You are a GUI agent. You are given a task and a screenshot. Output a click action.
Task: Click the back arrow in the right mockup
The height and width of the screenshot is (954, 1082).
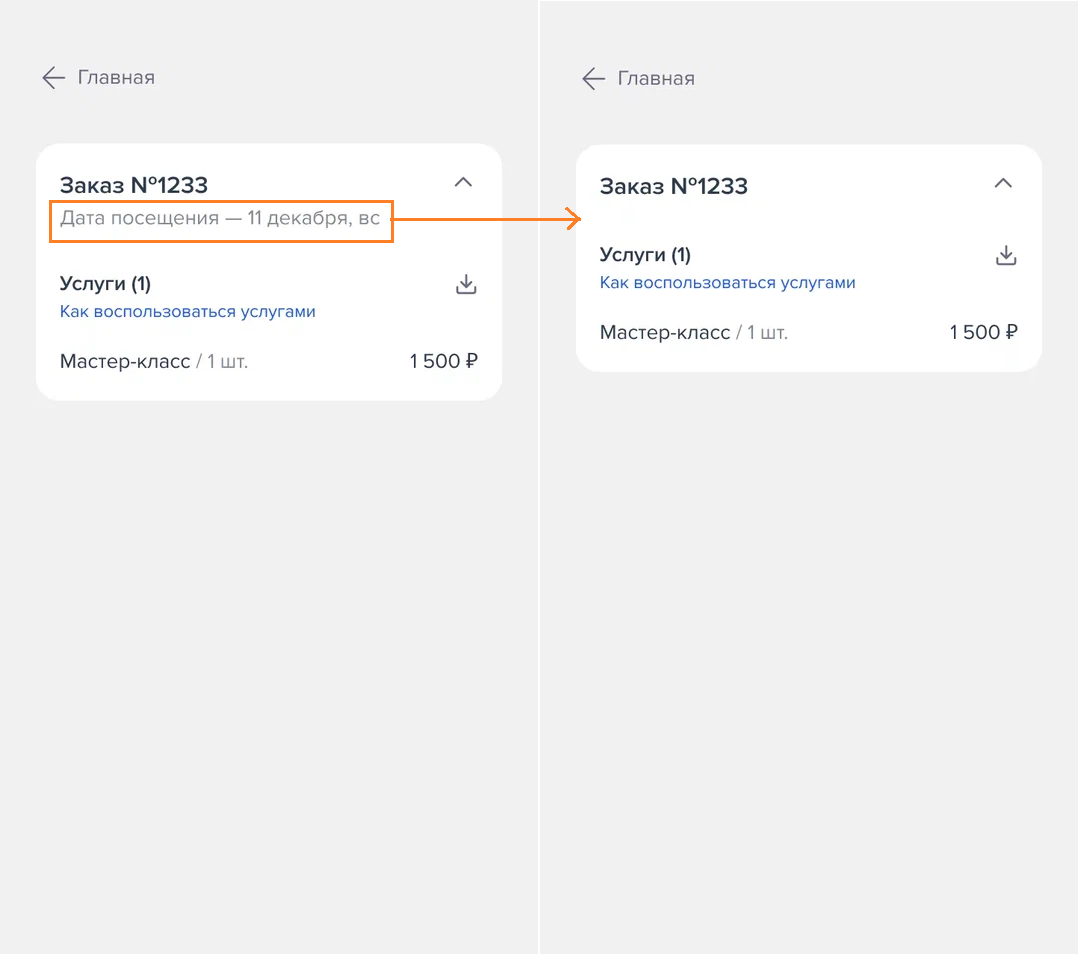pos(593,79)
